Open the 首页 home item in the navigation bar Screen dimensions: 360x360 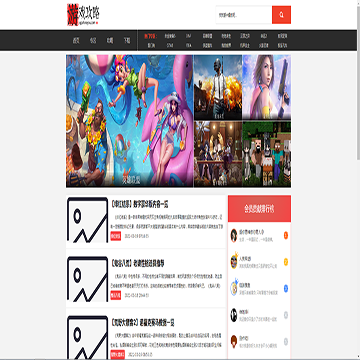click(76, 41)
